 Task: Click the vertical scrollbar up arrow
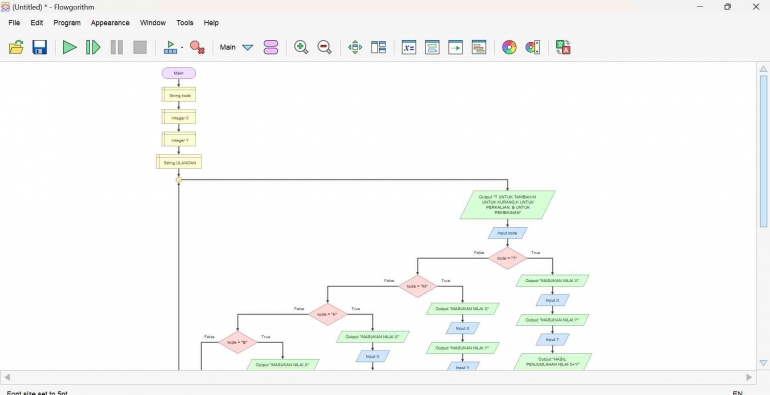tap(763, 69)
